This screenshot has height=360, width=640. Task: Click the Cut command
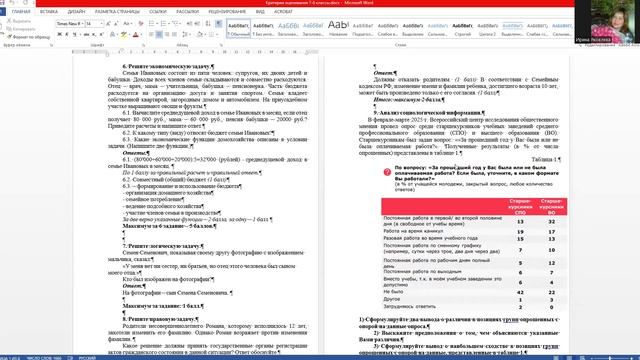(20, 21)
